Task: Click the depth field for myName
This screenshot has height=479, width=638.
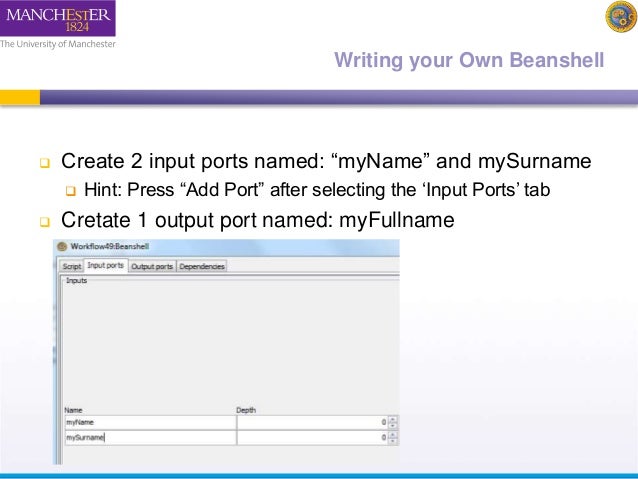Action: point(312,422)
